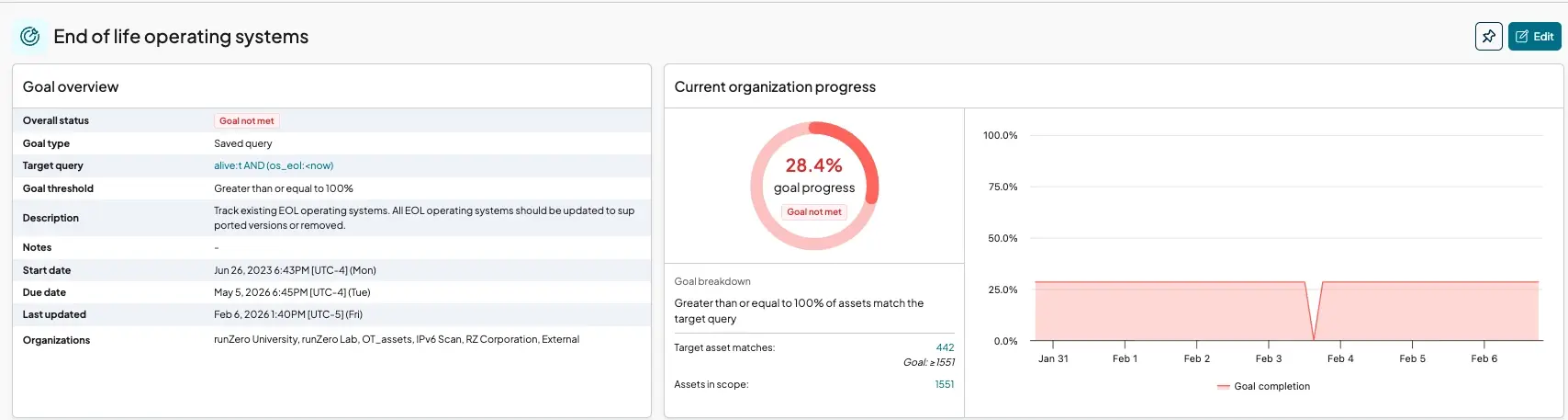Image resolution: width=1568 pixels, height=420 pixels.
Task: Click the dip point in the progress chart
Action: pos(1315,339)
